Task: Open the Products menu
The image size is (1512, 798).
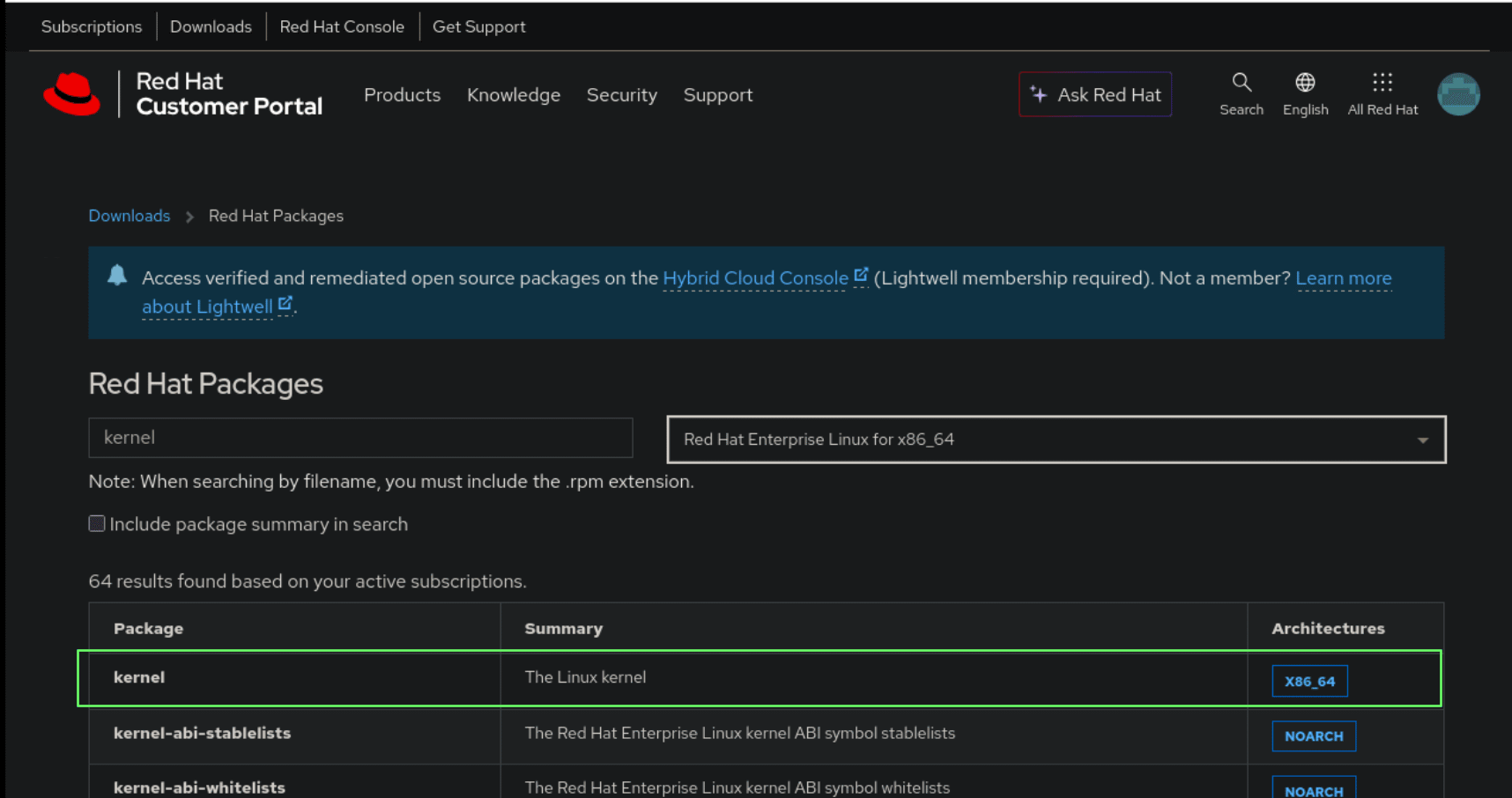Action: click(402, 95)
